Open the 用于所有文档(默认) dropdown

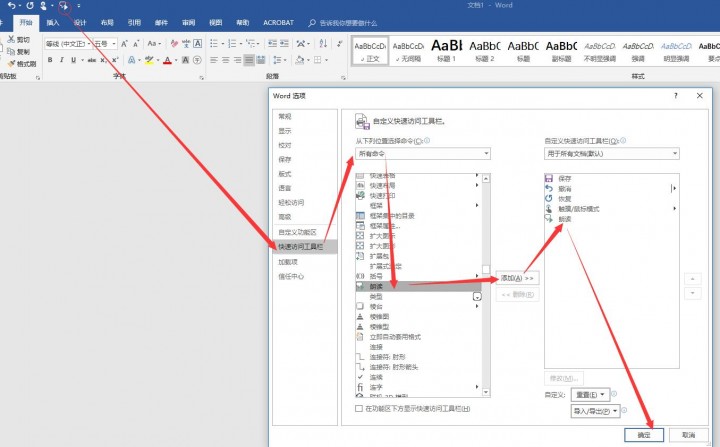pos(611,154)
